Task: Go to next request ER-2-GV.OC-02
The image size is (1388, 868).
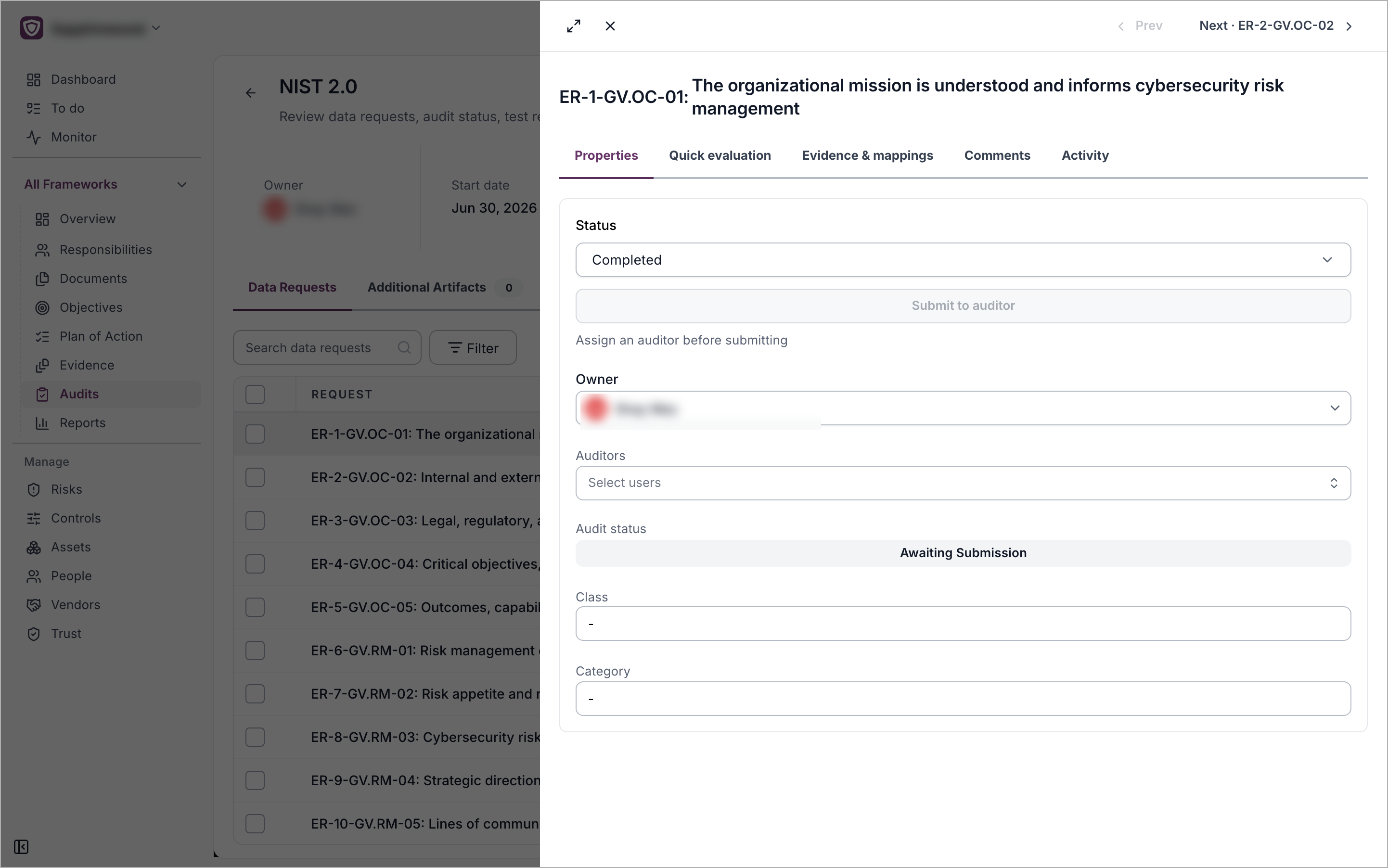Action: tap(1275, 26)
